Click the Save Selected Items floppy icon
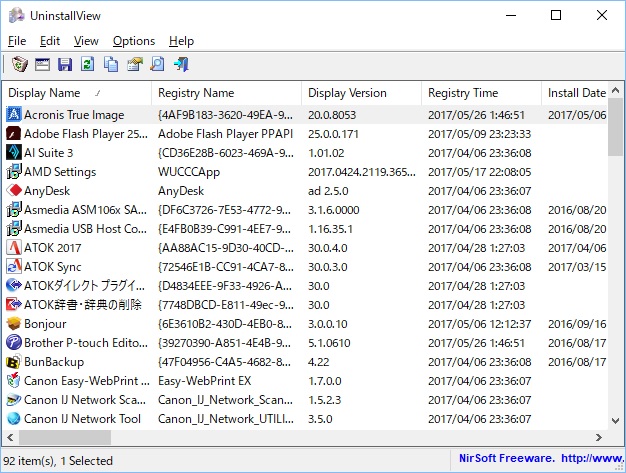The image size is (626, 473). (65, 65)
